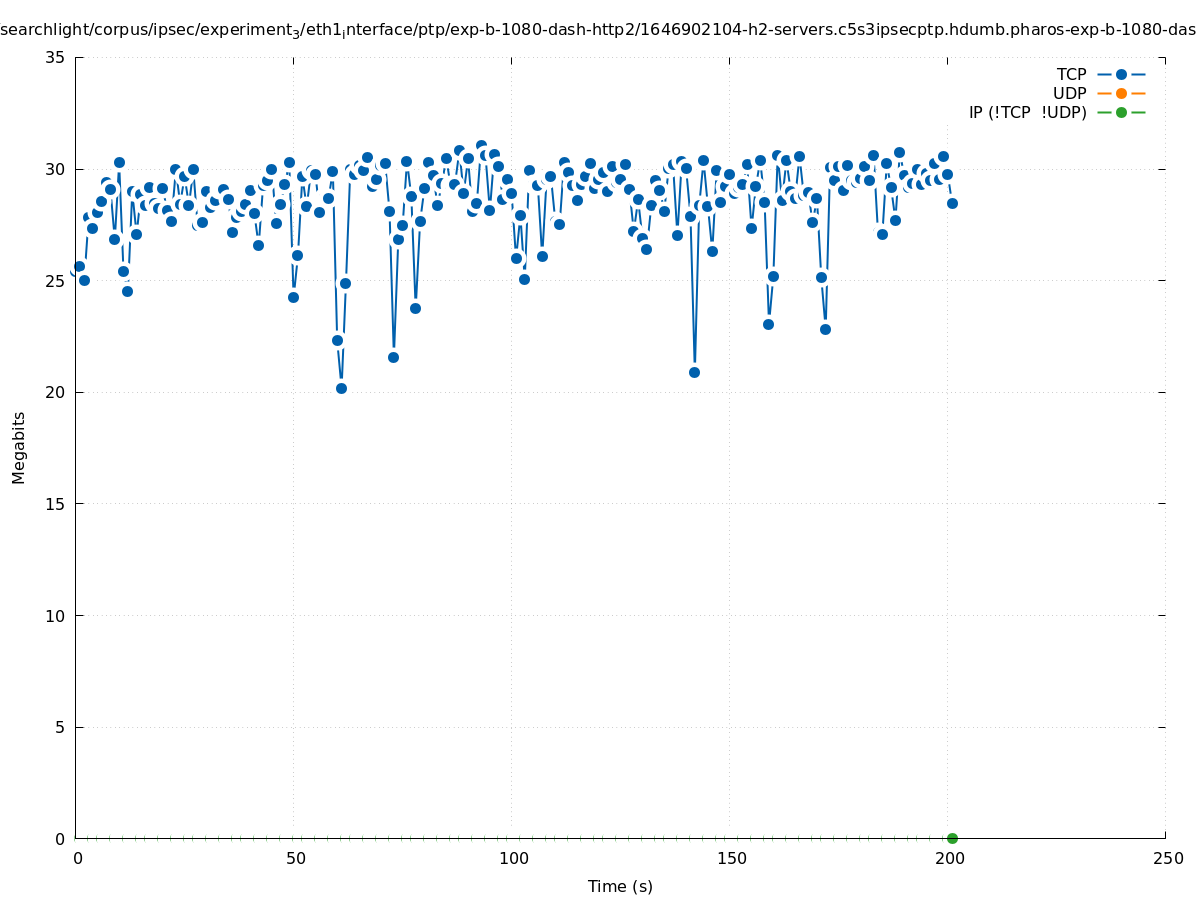Viewport: 1197px width, 900px height.
Task: Click the x-axis tick label 100
Action: click(x=513, y=859)
